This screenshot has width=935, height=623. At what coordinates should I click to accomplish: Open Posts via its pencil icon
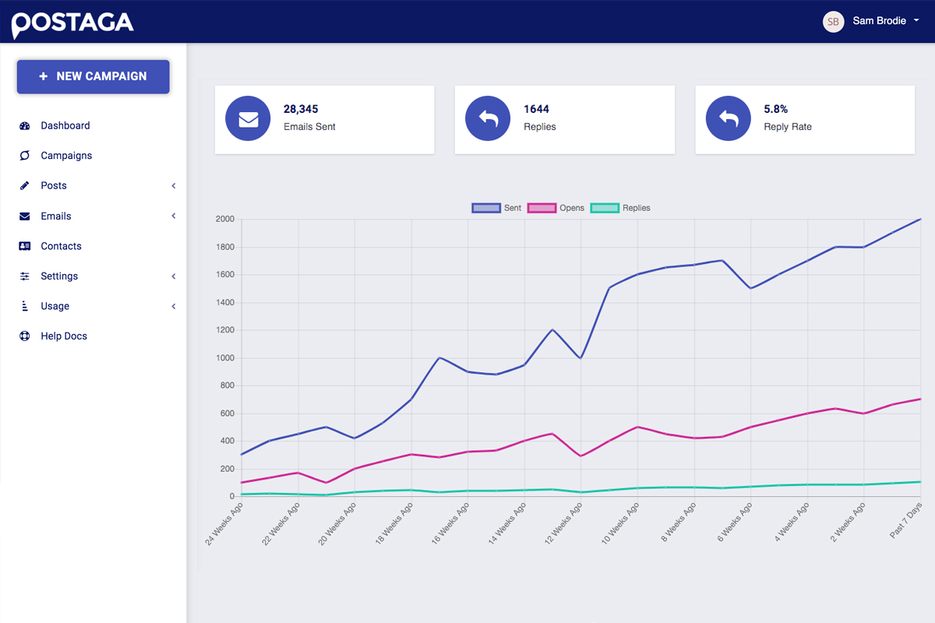coord(24,185)
